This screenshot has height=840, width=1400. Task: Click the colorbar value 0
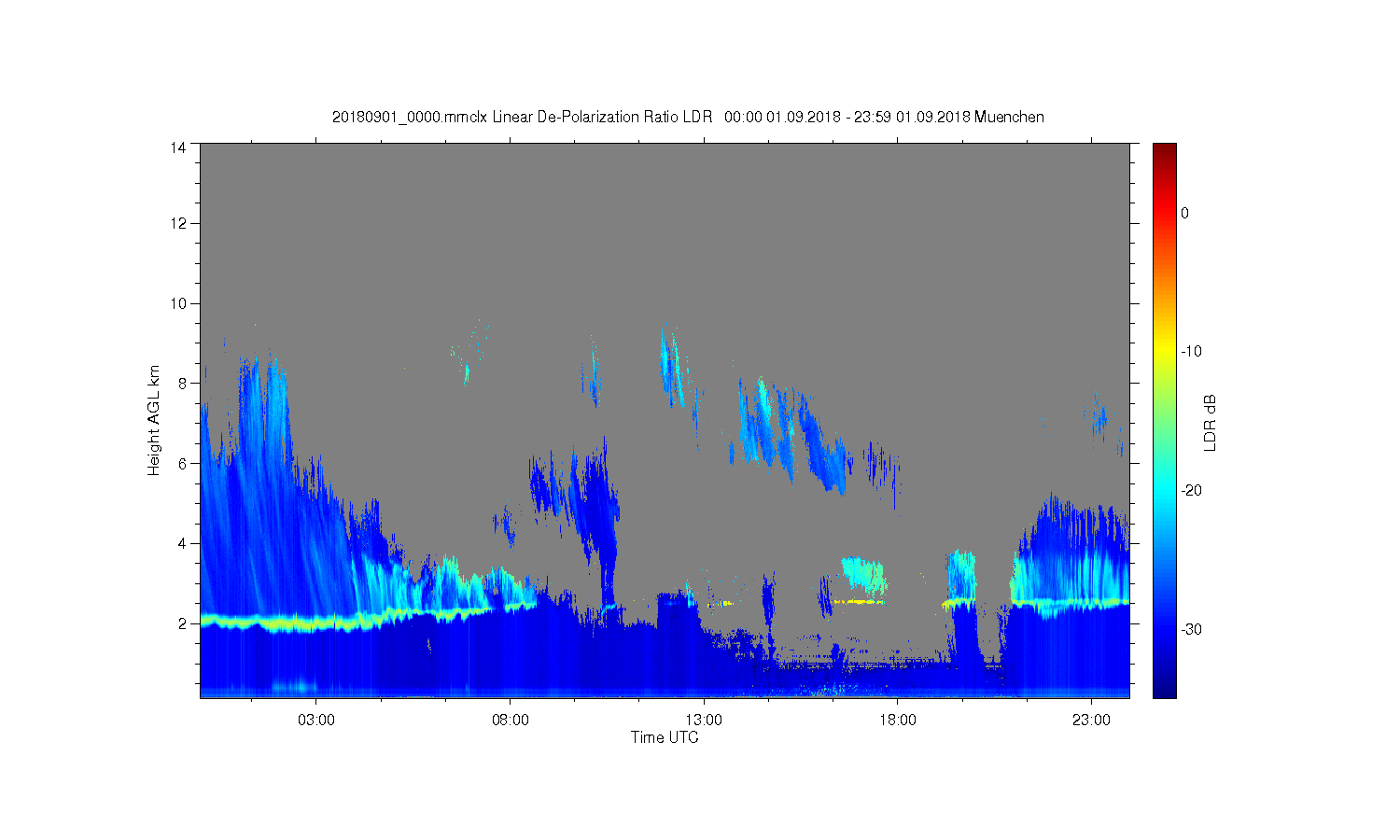coord(1184,213)
